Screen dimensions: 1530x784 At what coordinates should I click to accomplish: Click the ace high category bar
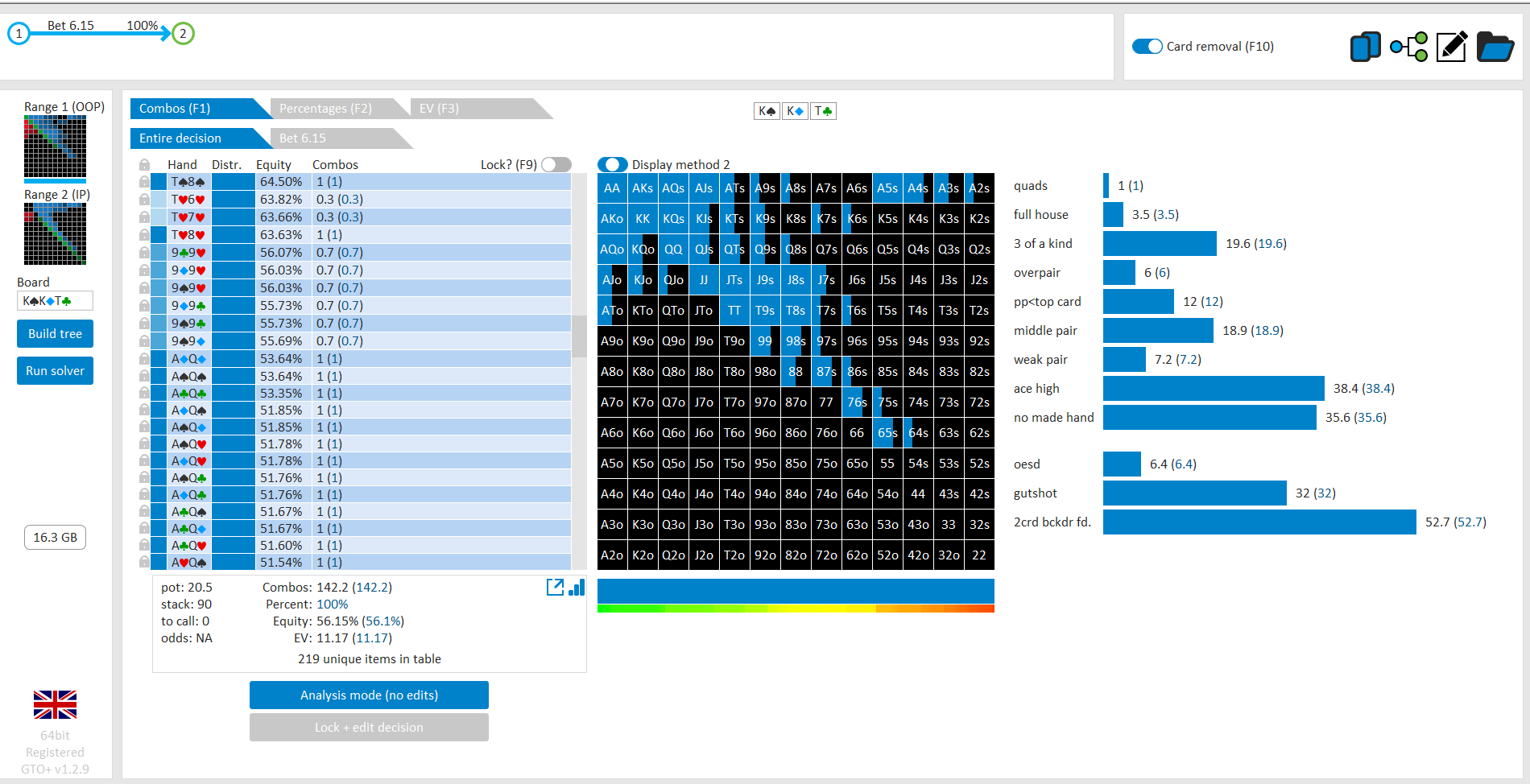click(x=1214, y=389)
